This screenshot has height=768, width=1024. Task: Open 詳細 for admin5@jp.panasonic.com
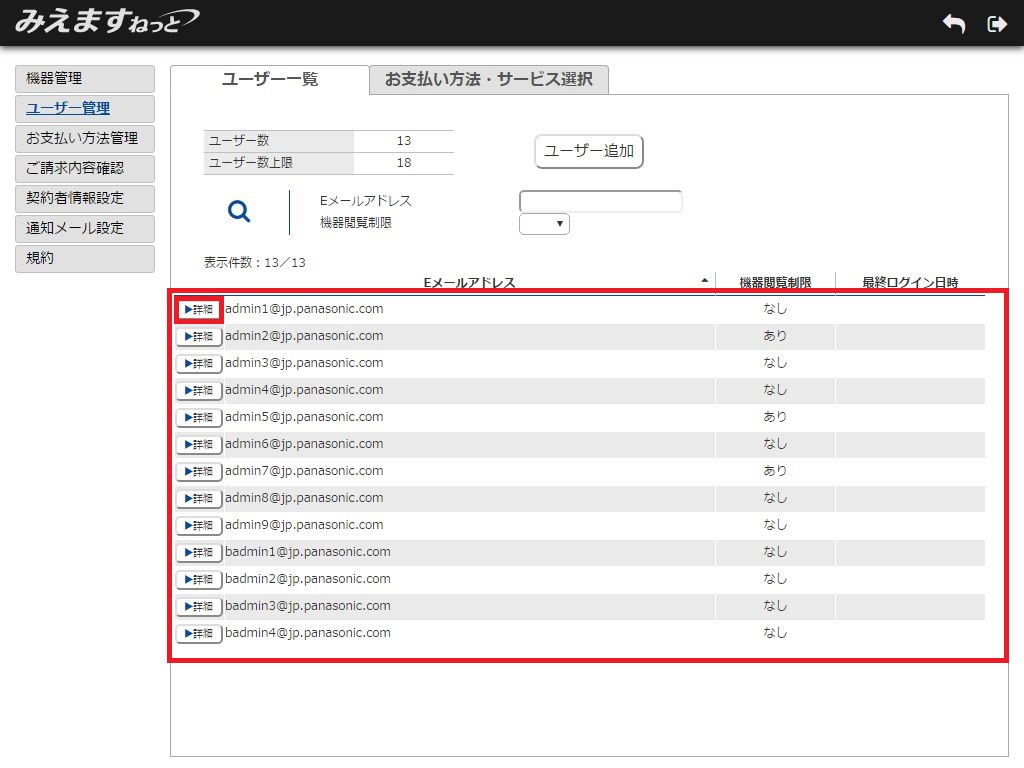click(199, 417)
